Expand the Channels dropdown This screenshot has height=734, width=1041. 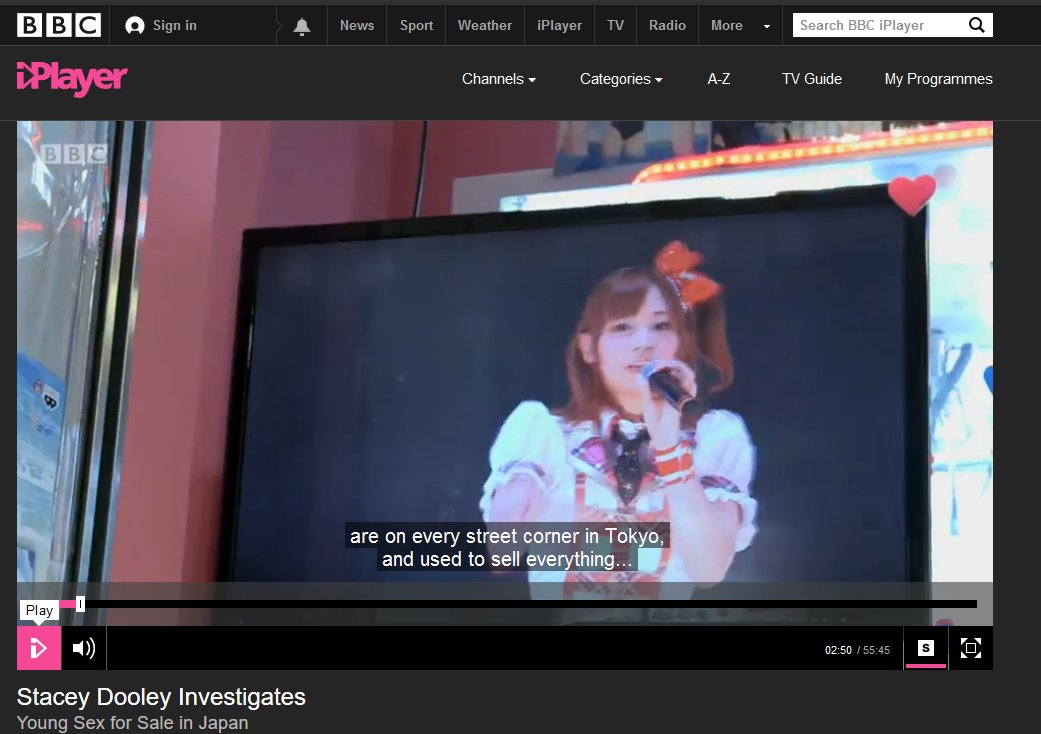(499, 79)
